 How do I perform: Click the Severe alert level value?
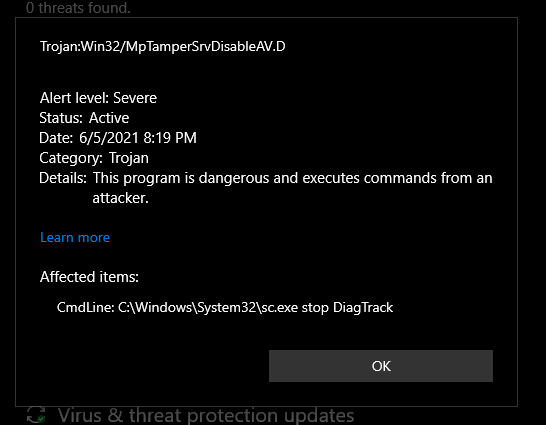pyautogui.click(x=135, y=98)
